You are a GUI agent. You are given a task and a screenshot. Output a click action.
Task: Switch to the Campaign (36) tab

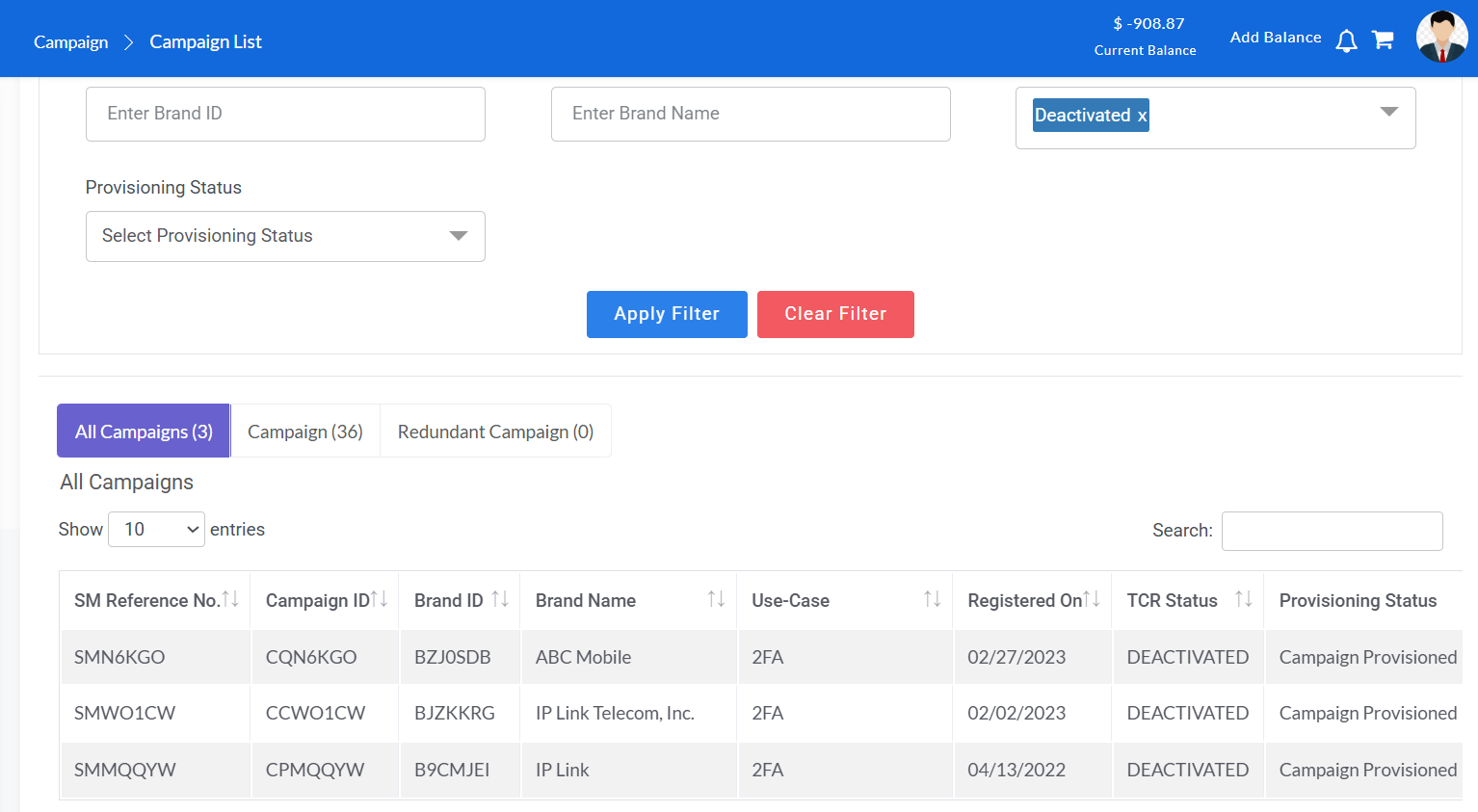pos(304,432)
